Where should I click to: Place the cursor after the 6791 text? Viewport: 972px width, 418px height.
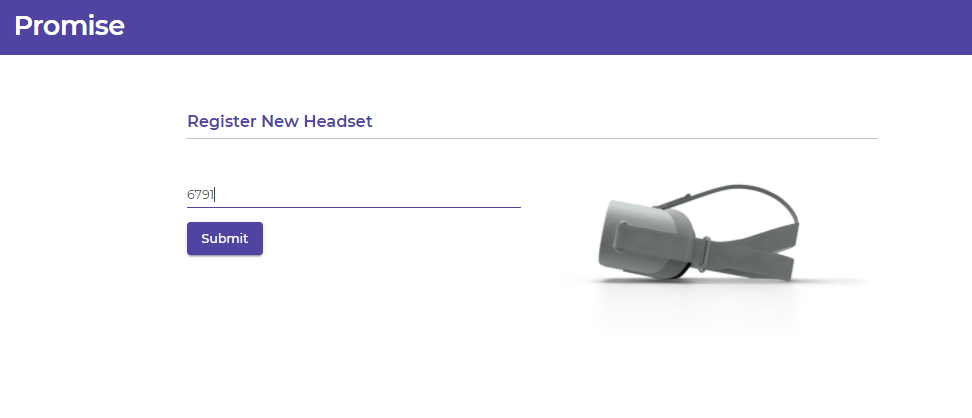(214, 195)
